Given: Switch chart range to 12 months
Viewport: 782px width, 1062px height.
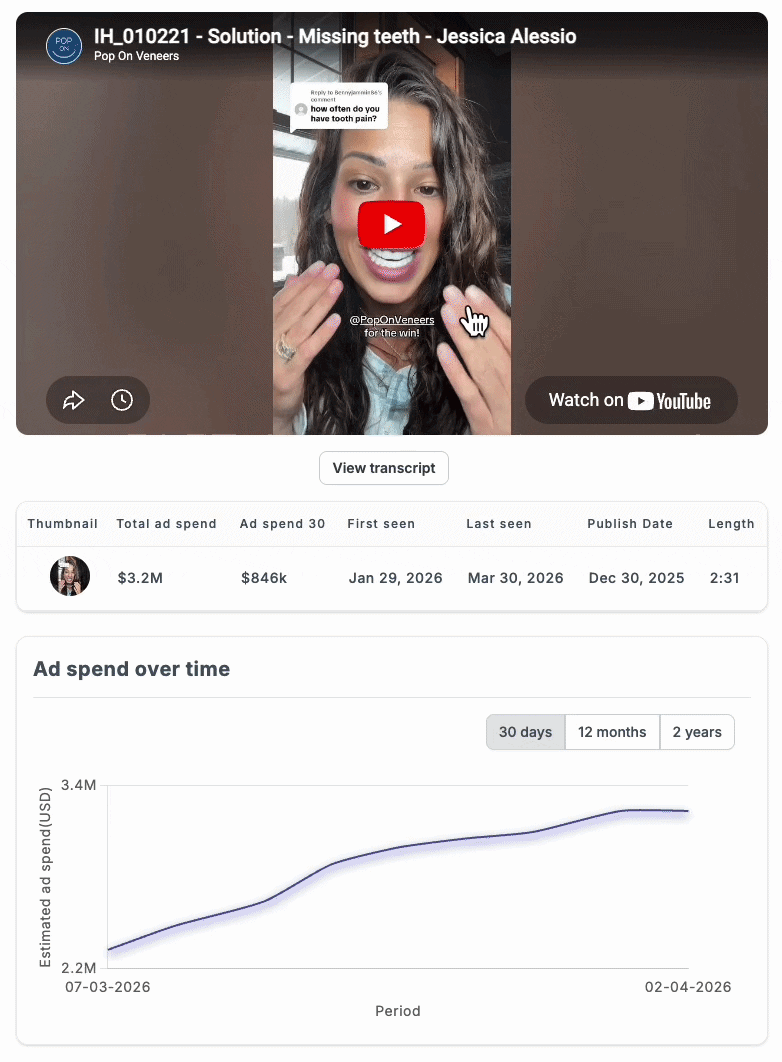Looking at the screenshot, I should click(612, 732).
